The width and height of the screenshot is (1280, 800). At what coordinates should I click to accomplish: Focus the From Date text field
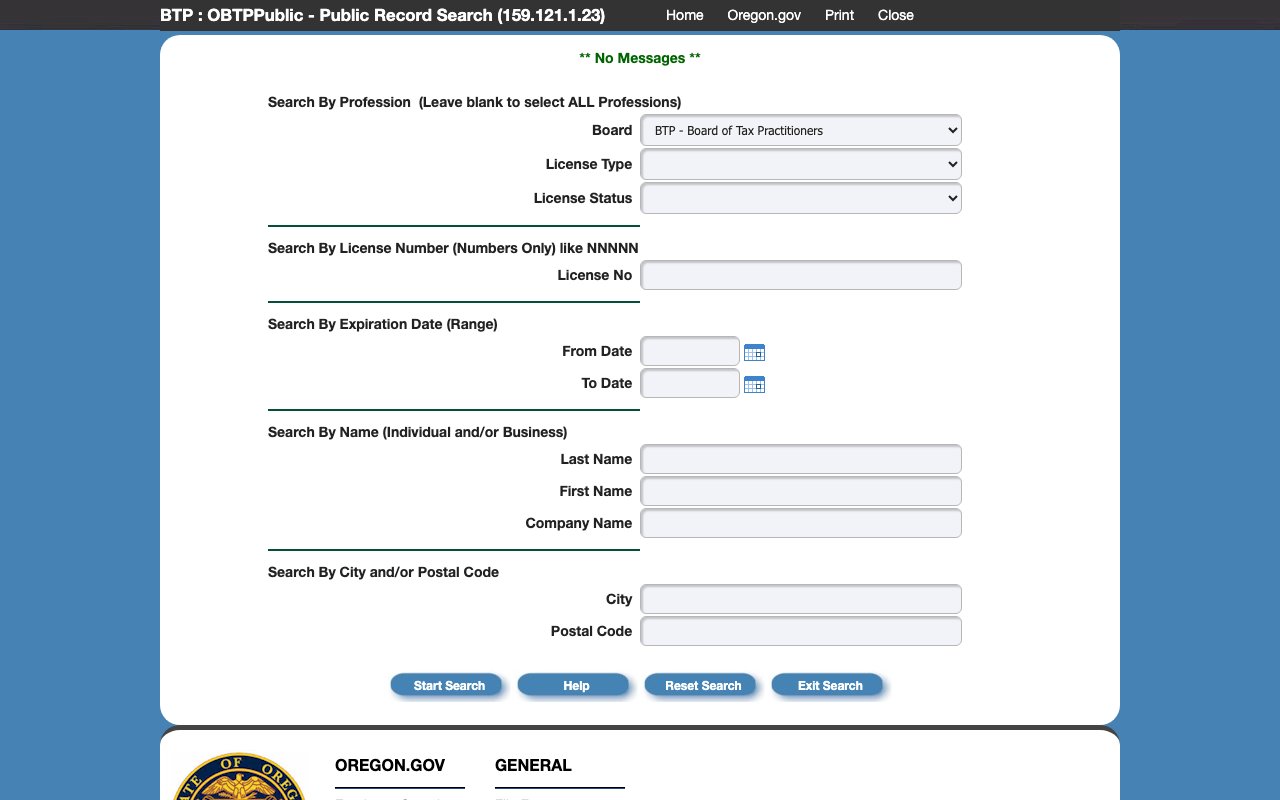(x=690, y=352)
